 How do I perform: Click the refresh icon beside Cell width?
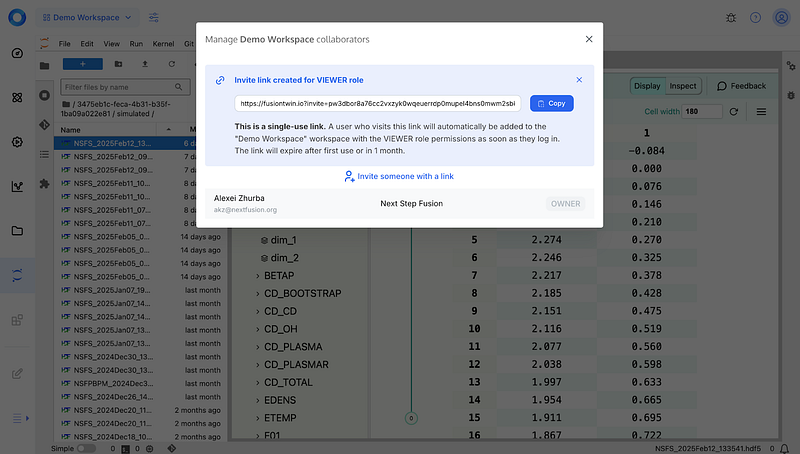(x=736, y=111)
